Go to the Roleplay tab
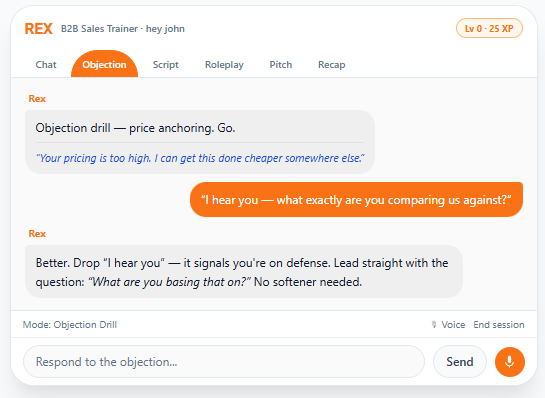 pyautogui.click(x=224, y=65)
